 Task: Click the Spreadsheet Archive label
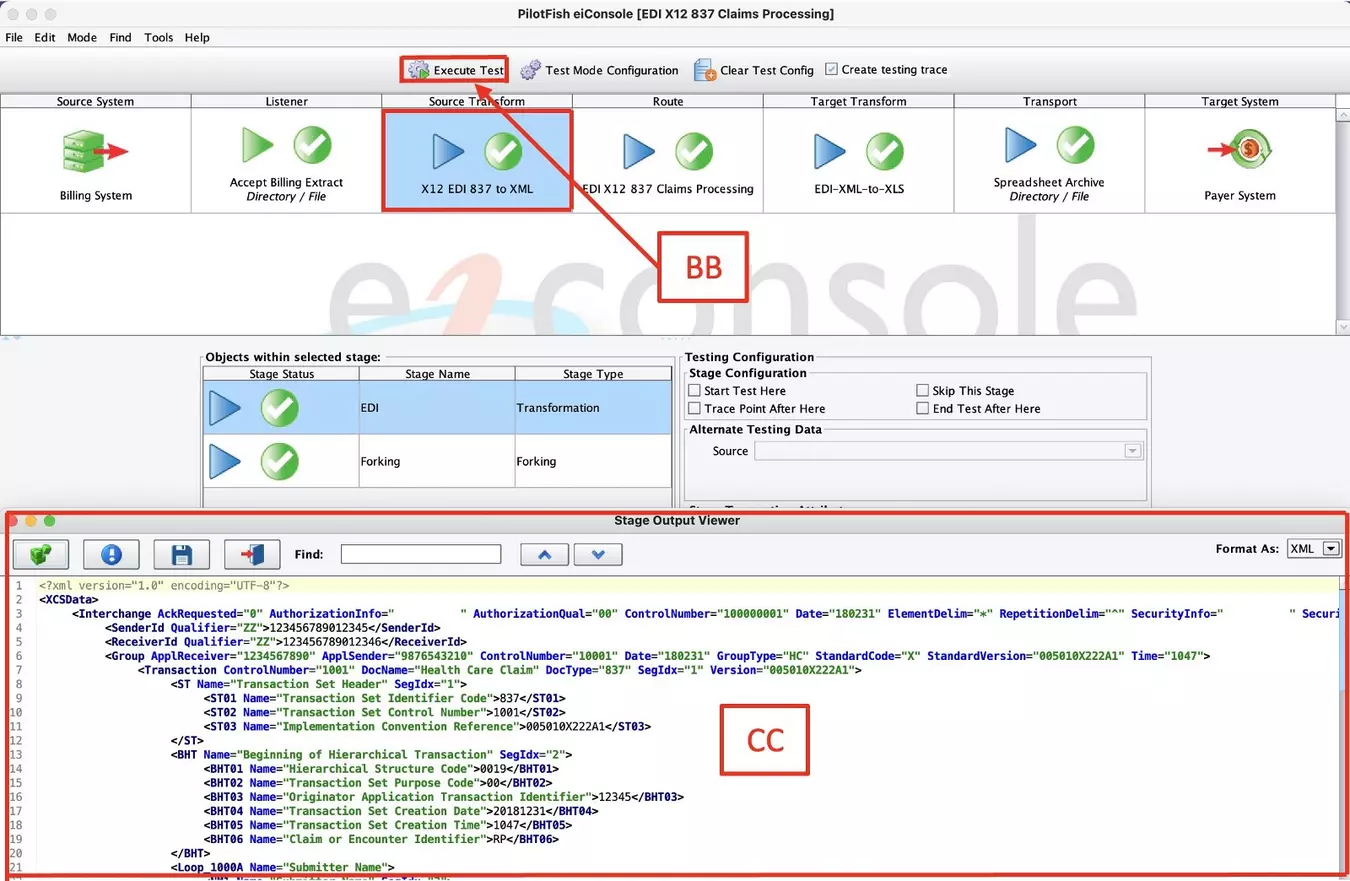pyautogui.click(x=1049, y=182)
